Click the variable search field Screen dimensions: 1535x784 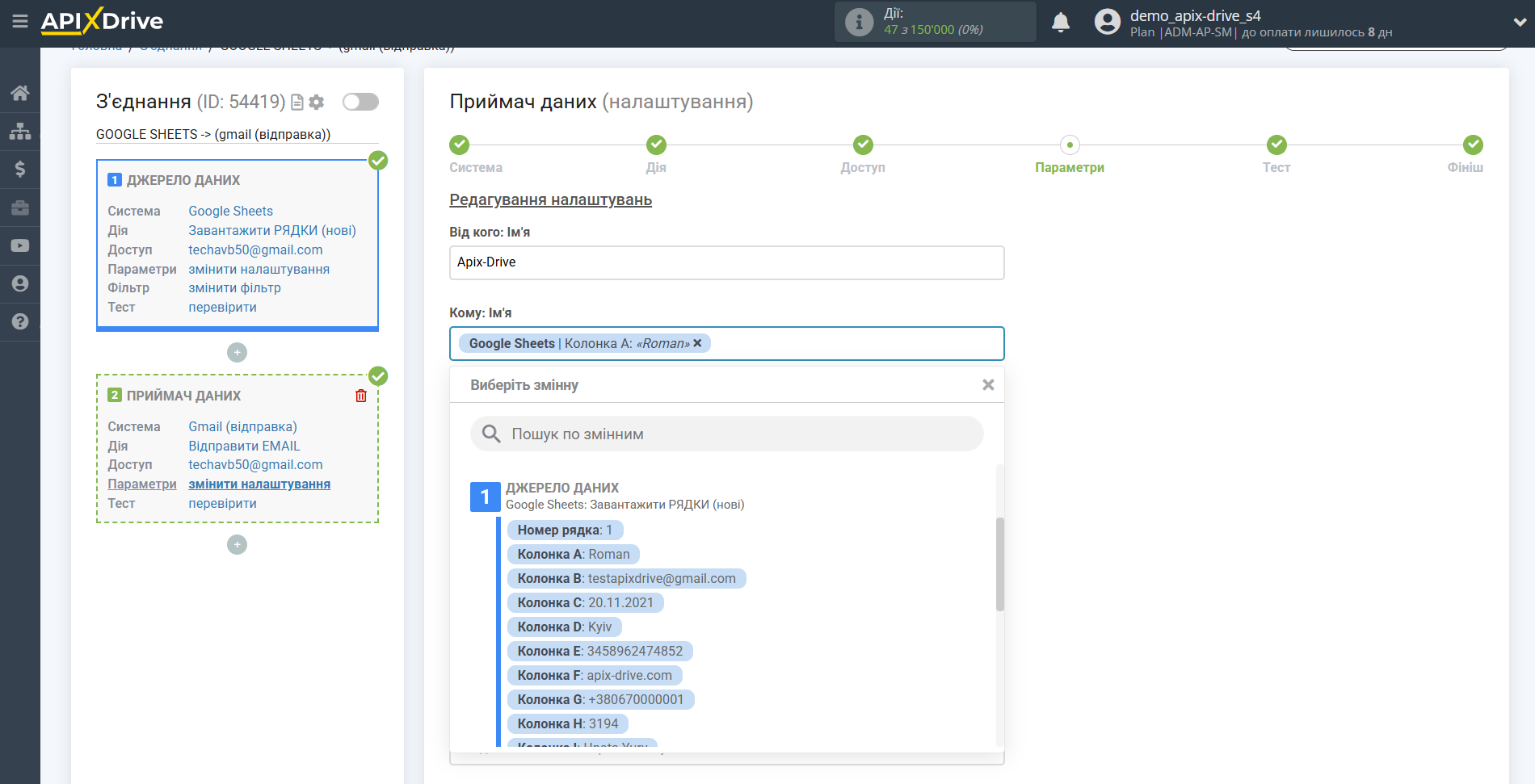[x=726, y=434]
